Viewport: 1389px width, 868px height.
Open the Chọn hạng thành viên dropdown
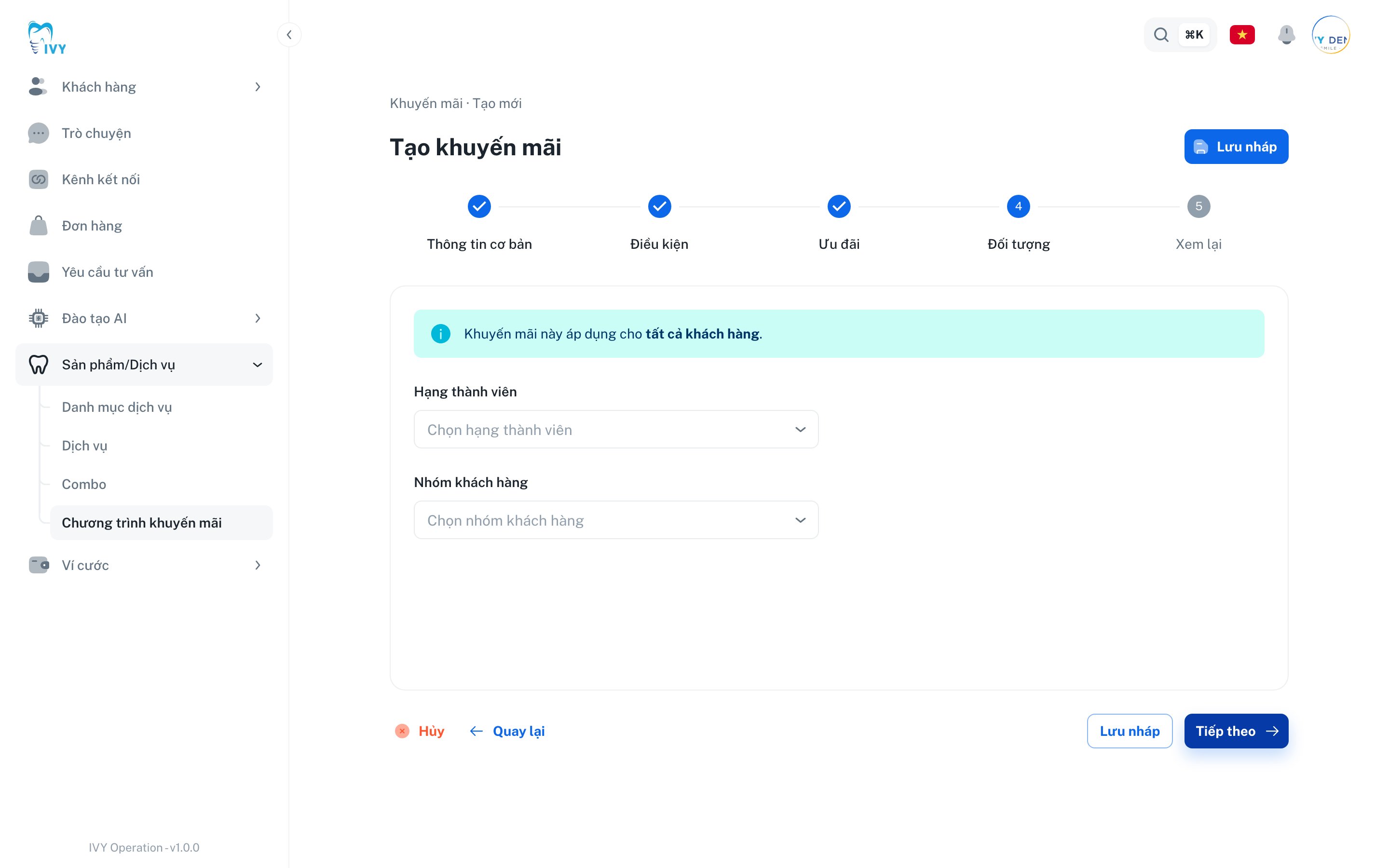click(x=616, y=429)
